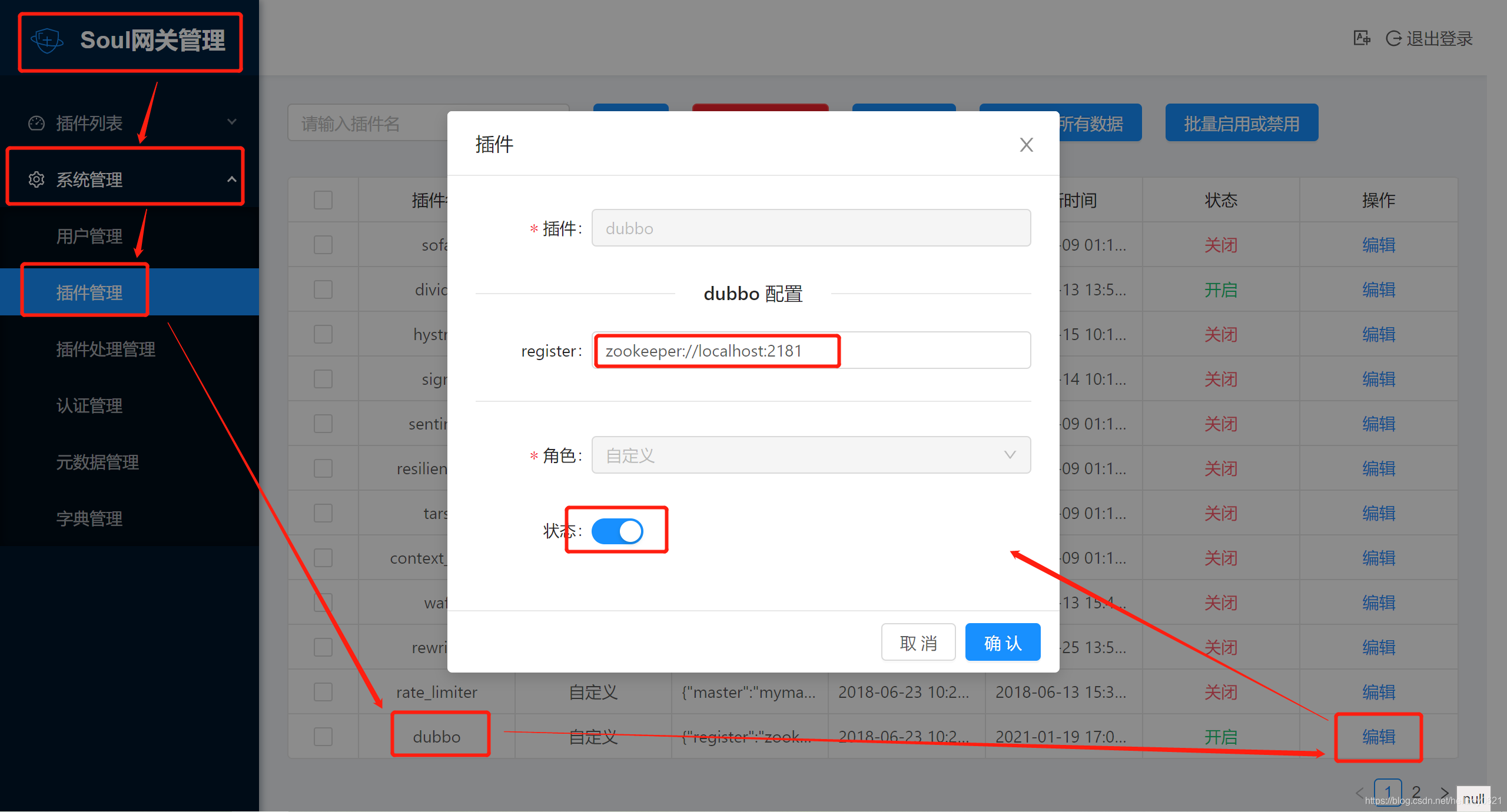Open user management menu item
This screenshot has width=1507, height=812.
tap(89, 237)
